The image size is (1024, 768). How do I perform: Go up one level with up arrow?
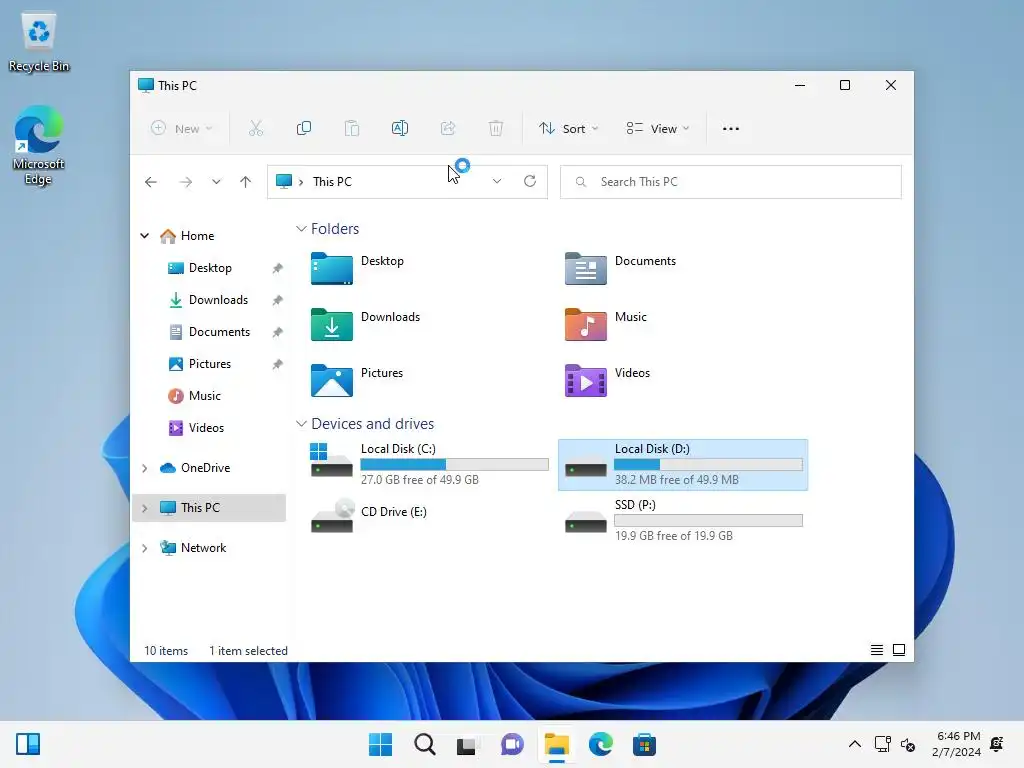click(x=246, y=182)
